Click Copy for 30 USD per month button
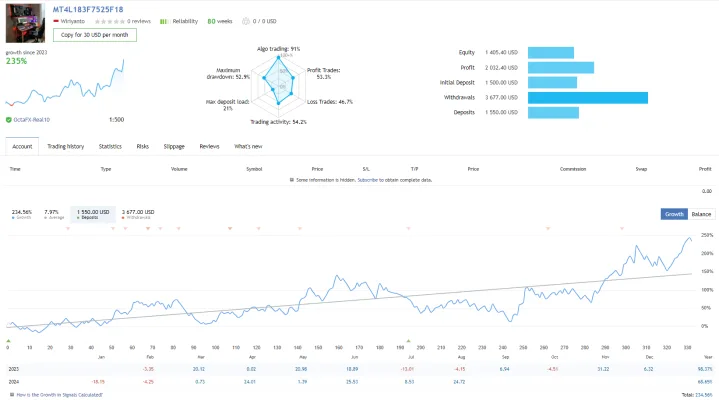 pyautogui.click(x=94, y=35)
